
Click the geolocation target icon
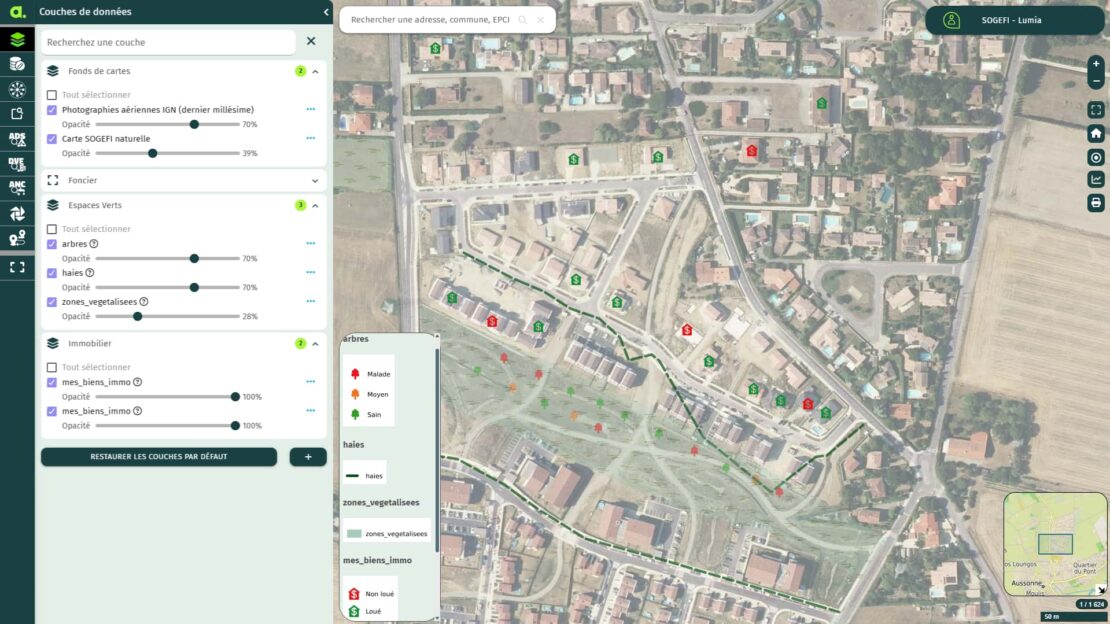(1096, 157)
